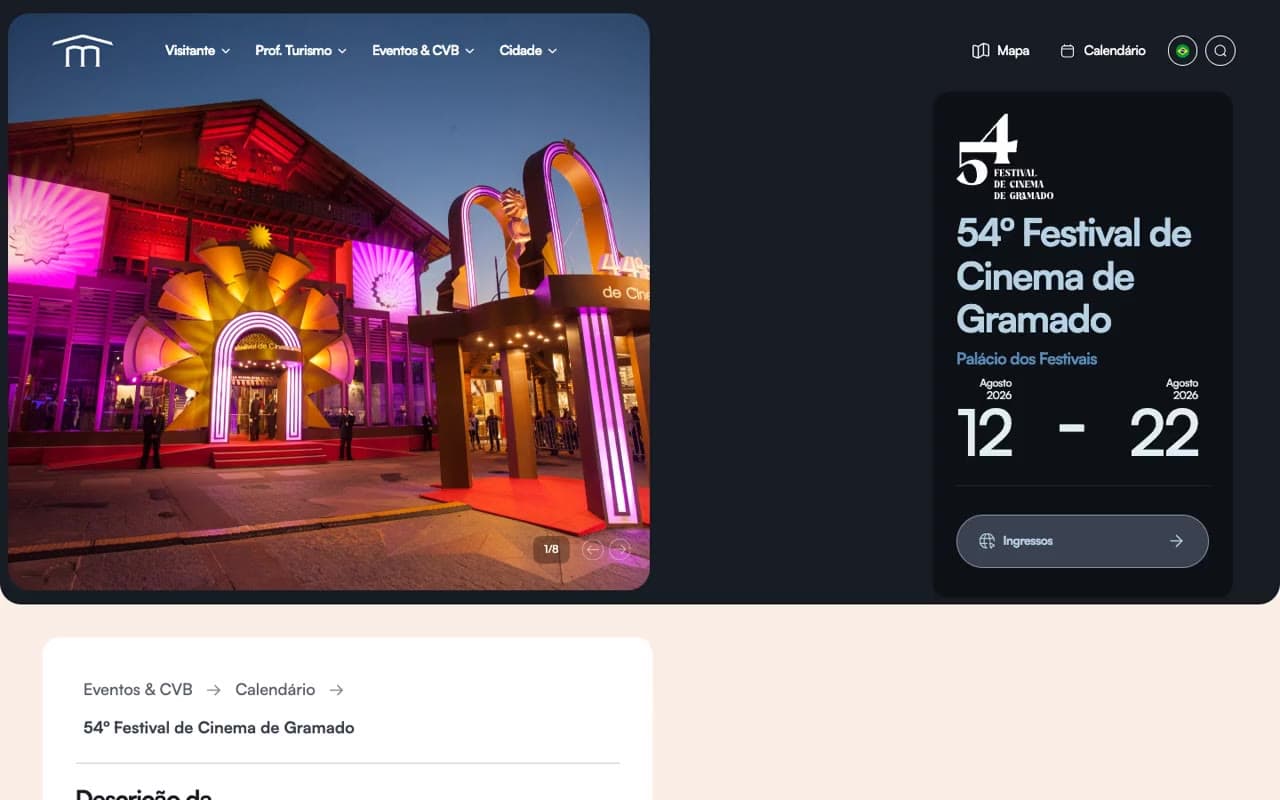Viewport: 1280px width, 800px height.
Task: Click the map icon beside Mapa
Action: point(980,51)
